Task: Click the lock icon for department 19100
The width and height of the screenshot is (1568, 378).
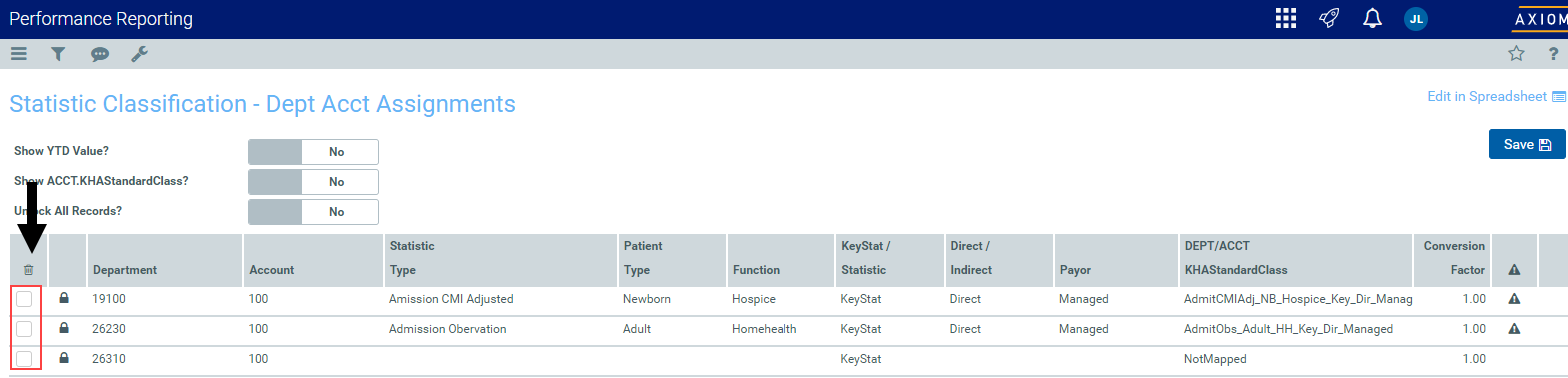Action: tap(64, 298)
